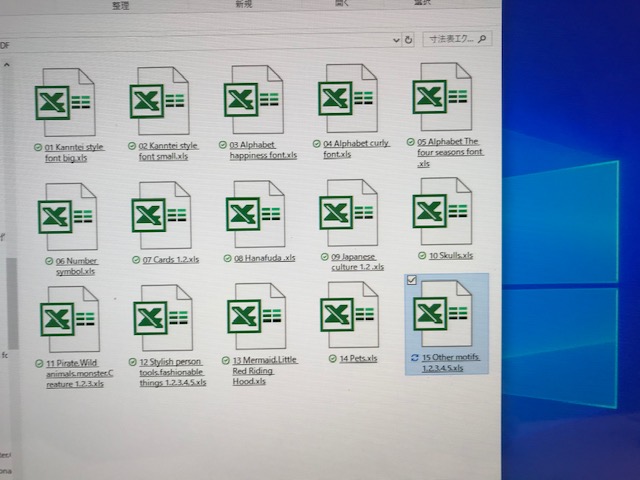Click file name 09 Japanese culture 1.2 .xls
Image resolution: width=640 pixels, height=480 pixels.
(x=357, y=262)
